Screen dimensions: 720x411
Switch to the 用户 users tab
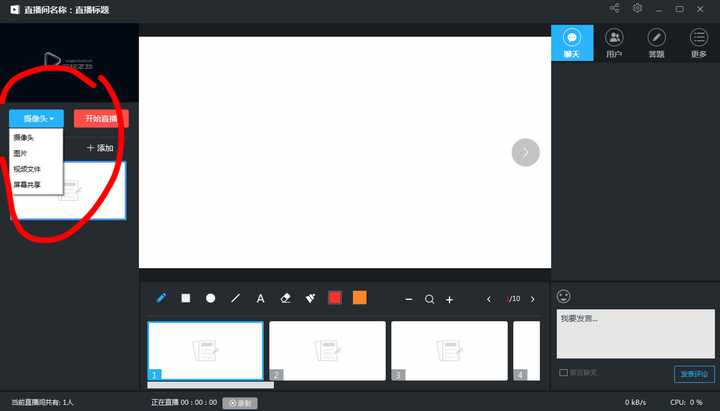(x=614, y=43)
